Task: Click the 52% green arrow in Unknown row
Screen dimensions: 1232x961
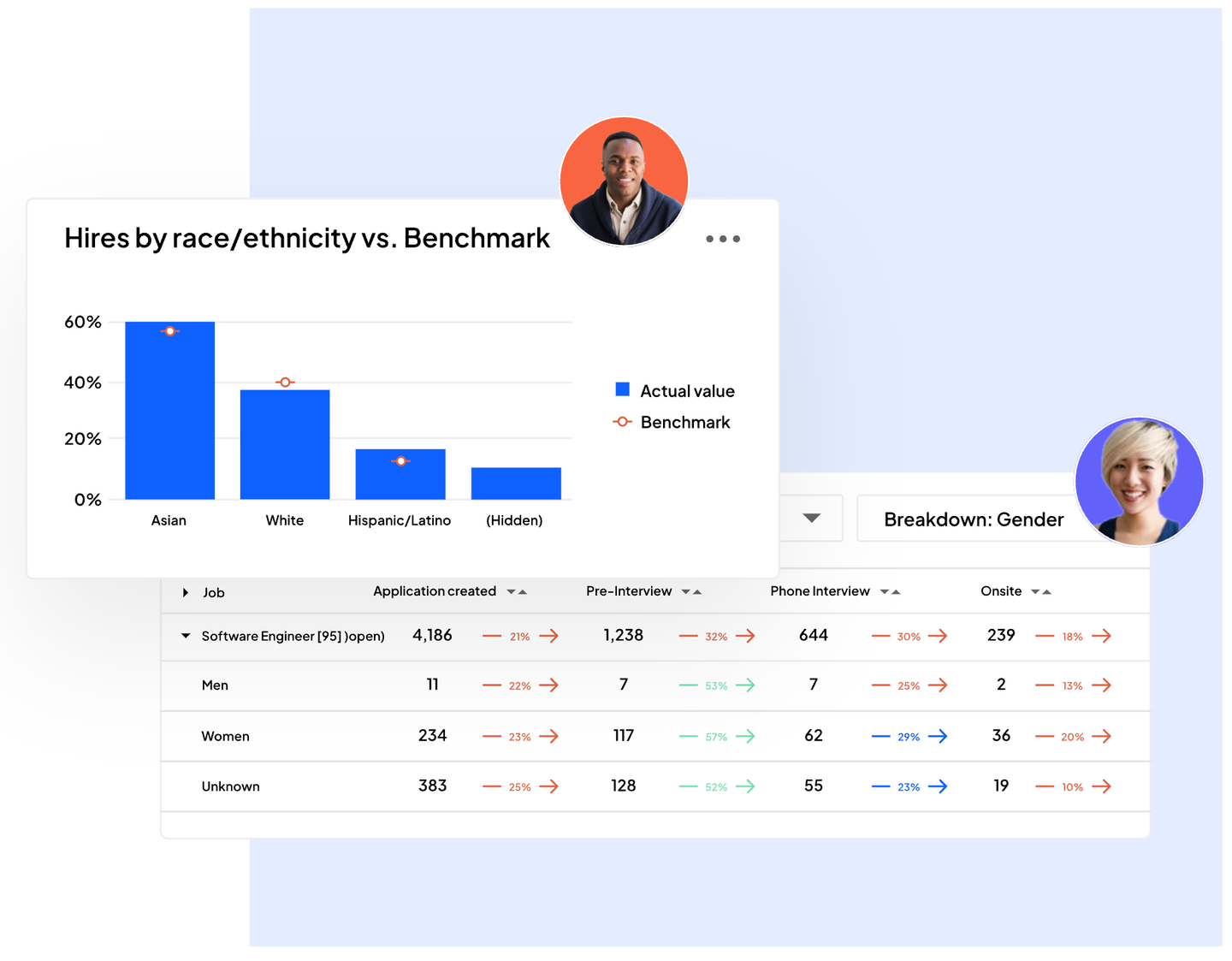Action: [x=718, y=786]
